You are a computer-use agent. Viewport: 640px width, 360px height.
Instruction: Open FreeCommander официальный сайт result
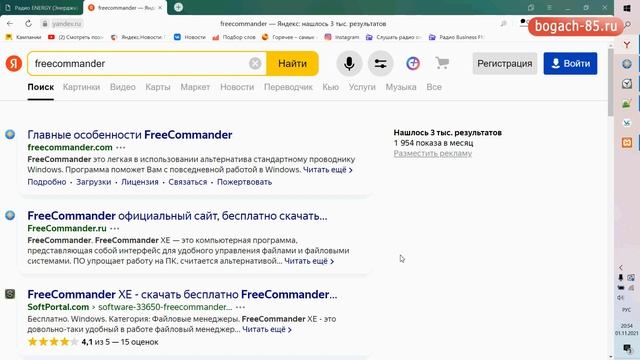coord(177,216)
